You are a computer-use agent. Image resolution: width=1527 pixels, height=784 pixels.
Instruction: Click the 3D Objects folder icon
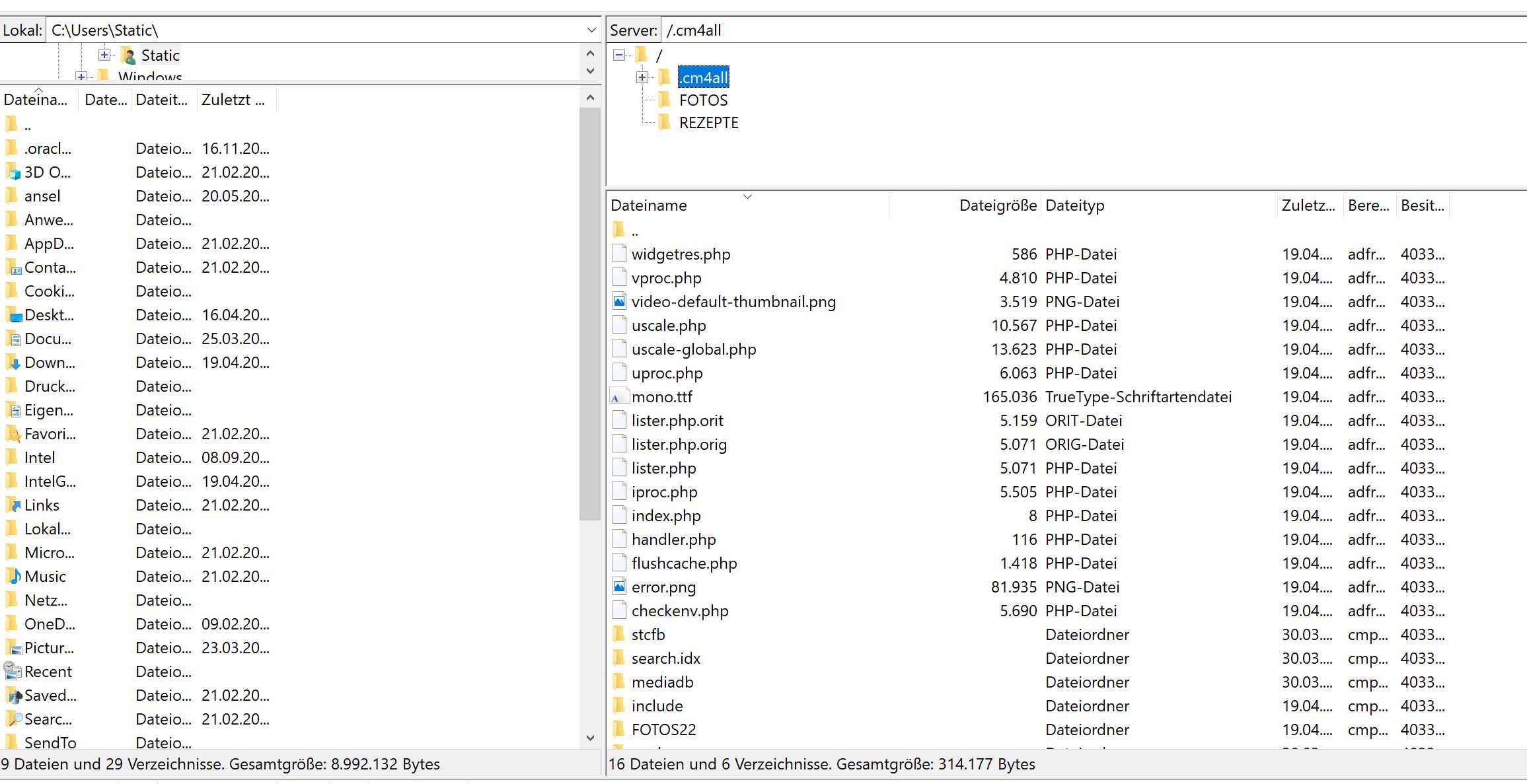13,172
